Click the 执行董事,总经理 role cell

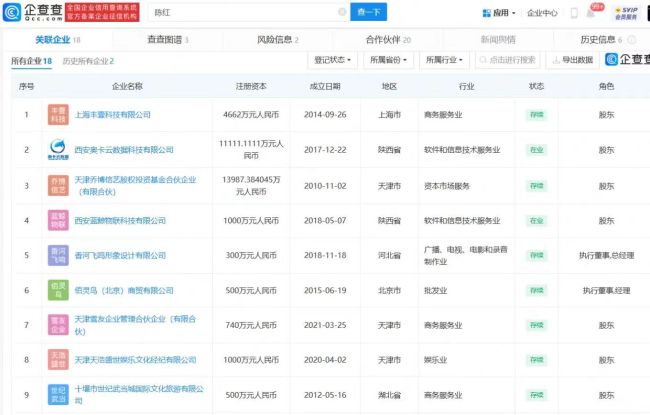606,255
